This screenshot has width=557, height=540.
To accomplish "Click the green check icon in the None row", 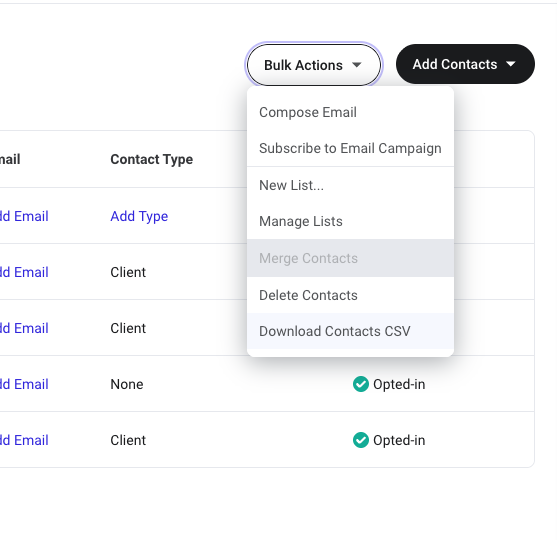I will (361, 384).
